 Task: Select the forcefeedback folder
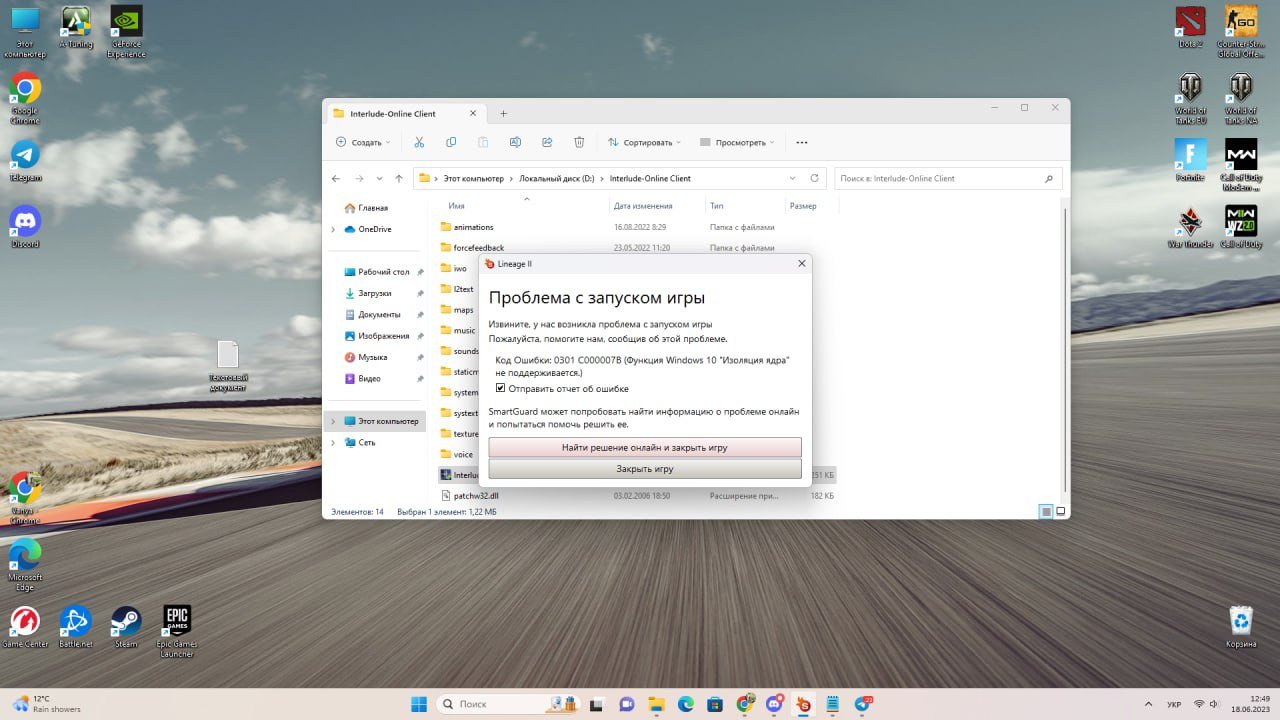pos(479,248)
